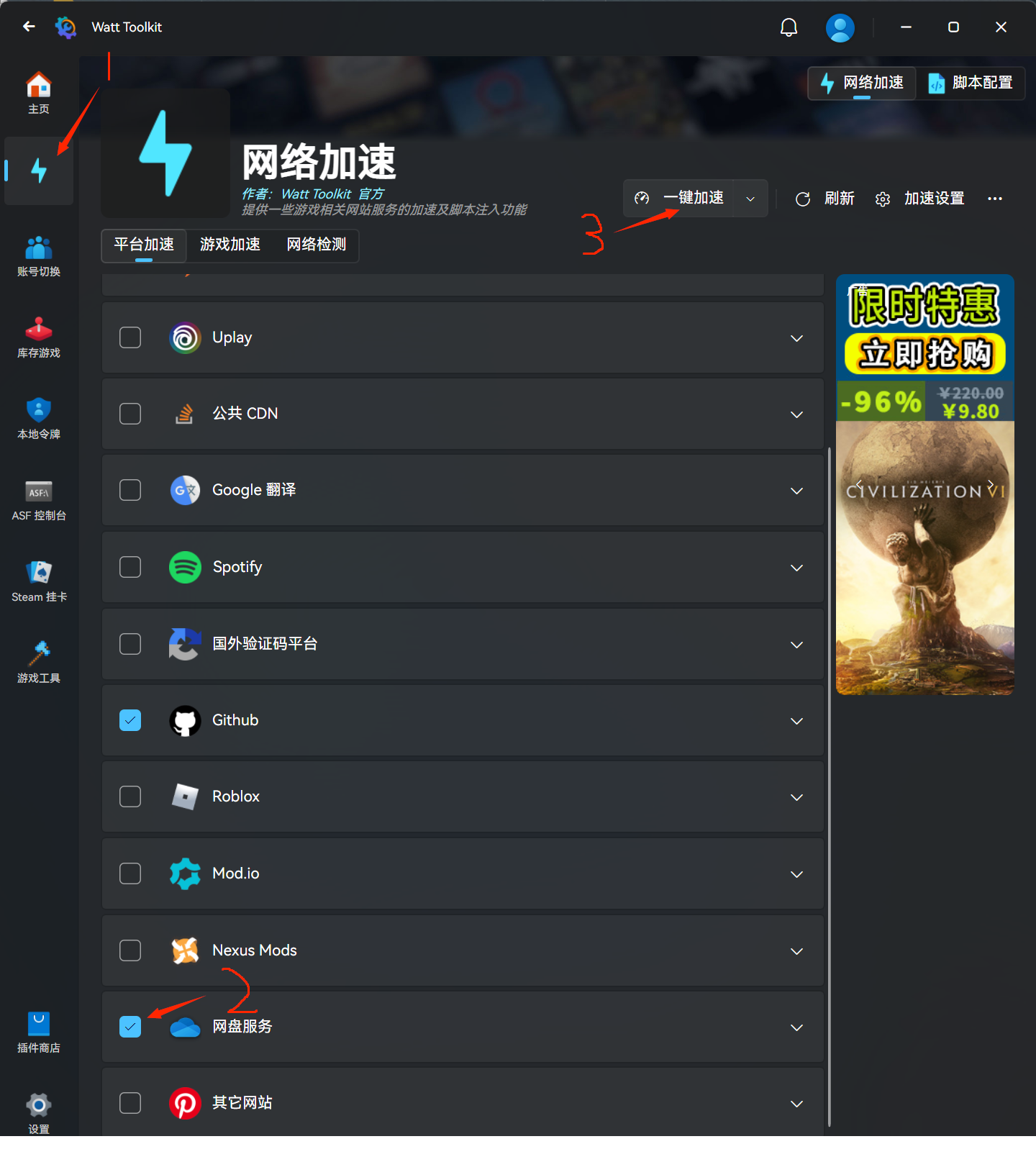The image size is (1036, 1162).
Task: Expand the Uplay row chevron
Action: (x=796, y=338)
